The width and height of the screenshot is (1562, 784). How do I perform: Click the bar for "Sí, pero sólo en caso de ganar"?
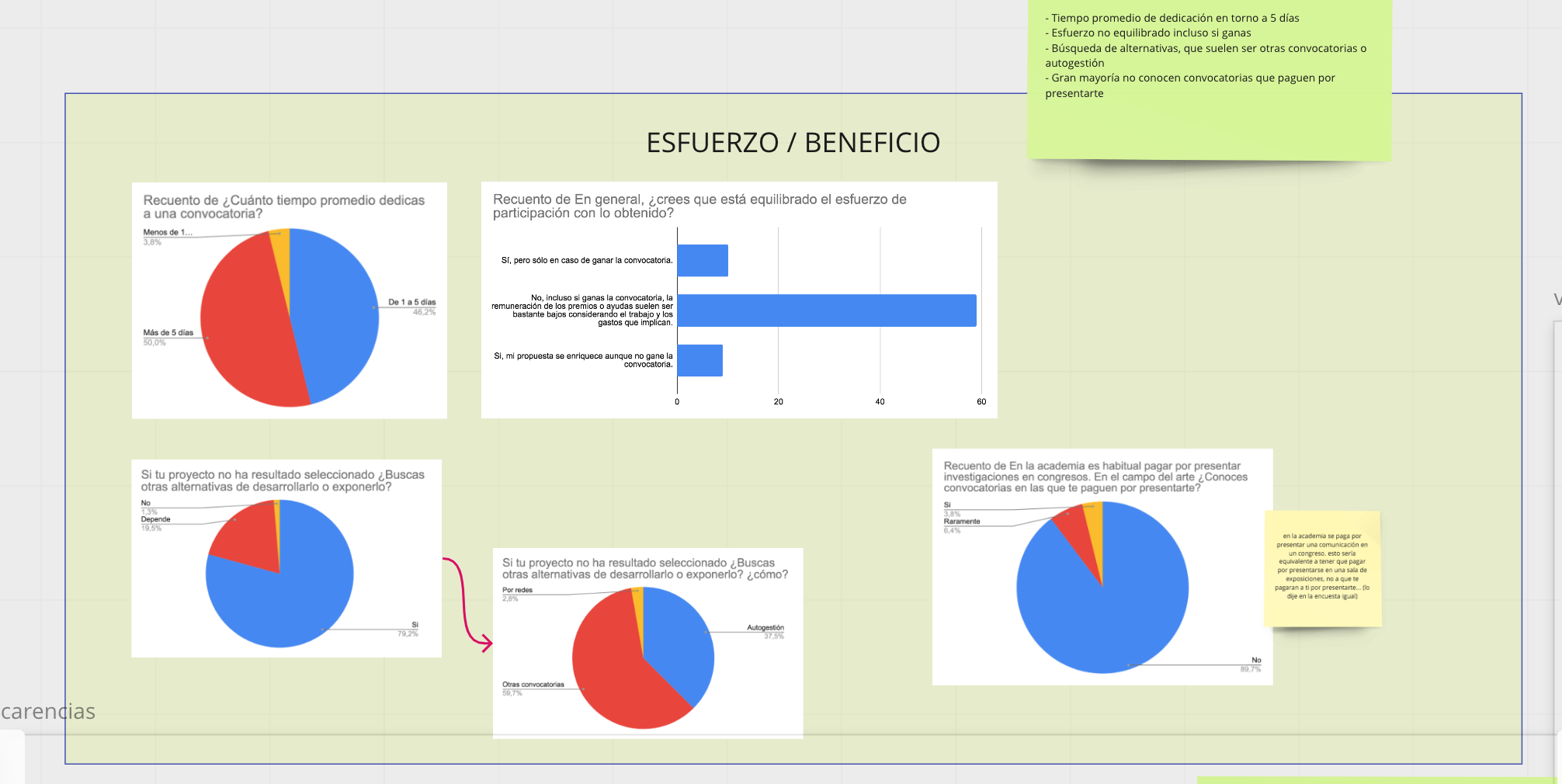pyautogui.click(x=703, y=260)
